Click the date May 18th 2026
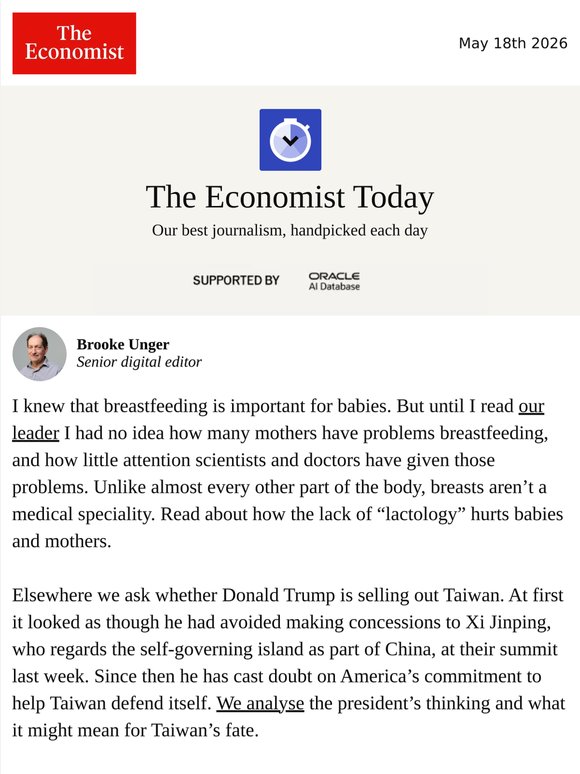 [x=513, y=43]
